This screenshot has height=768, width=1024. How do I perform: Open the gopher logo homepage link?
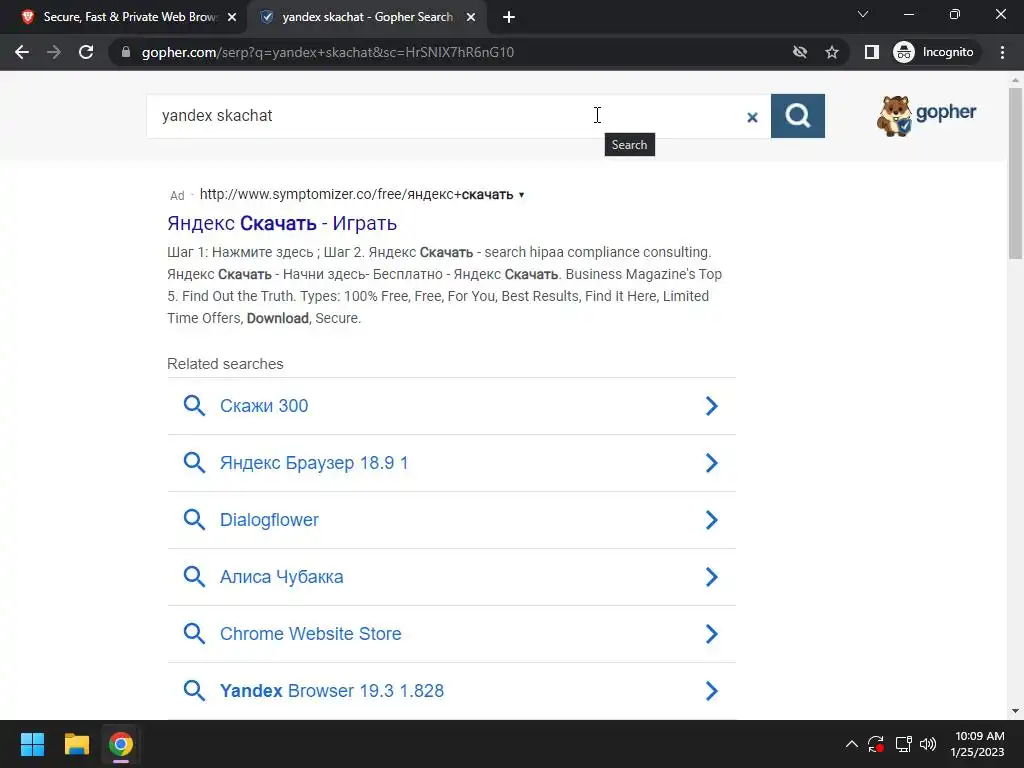coord(926,116)
